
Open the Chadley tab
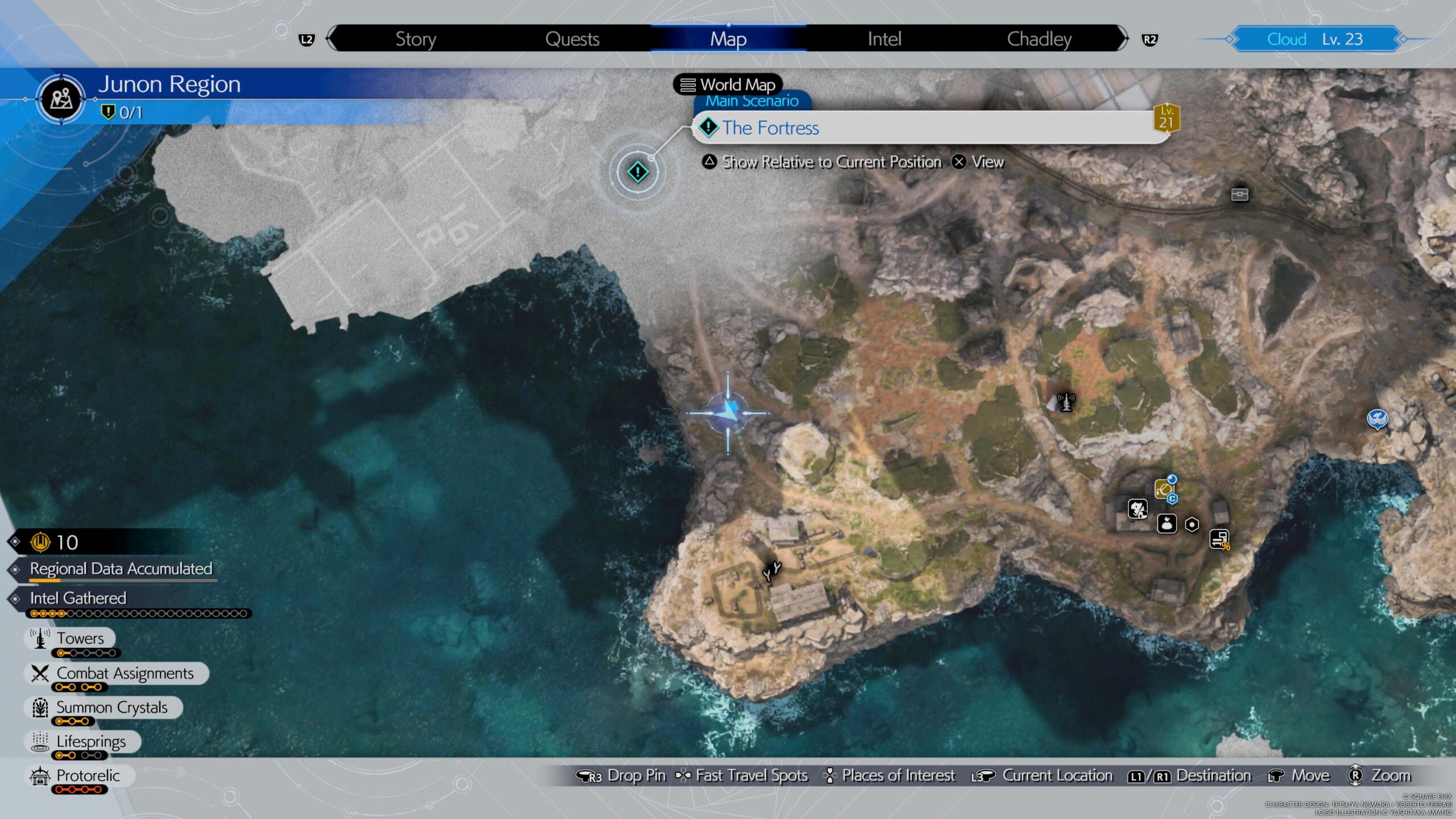(x=1039, y=39)
